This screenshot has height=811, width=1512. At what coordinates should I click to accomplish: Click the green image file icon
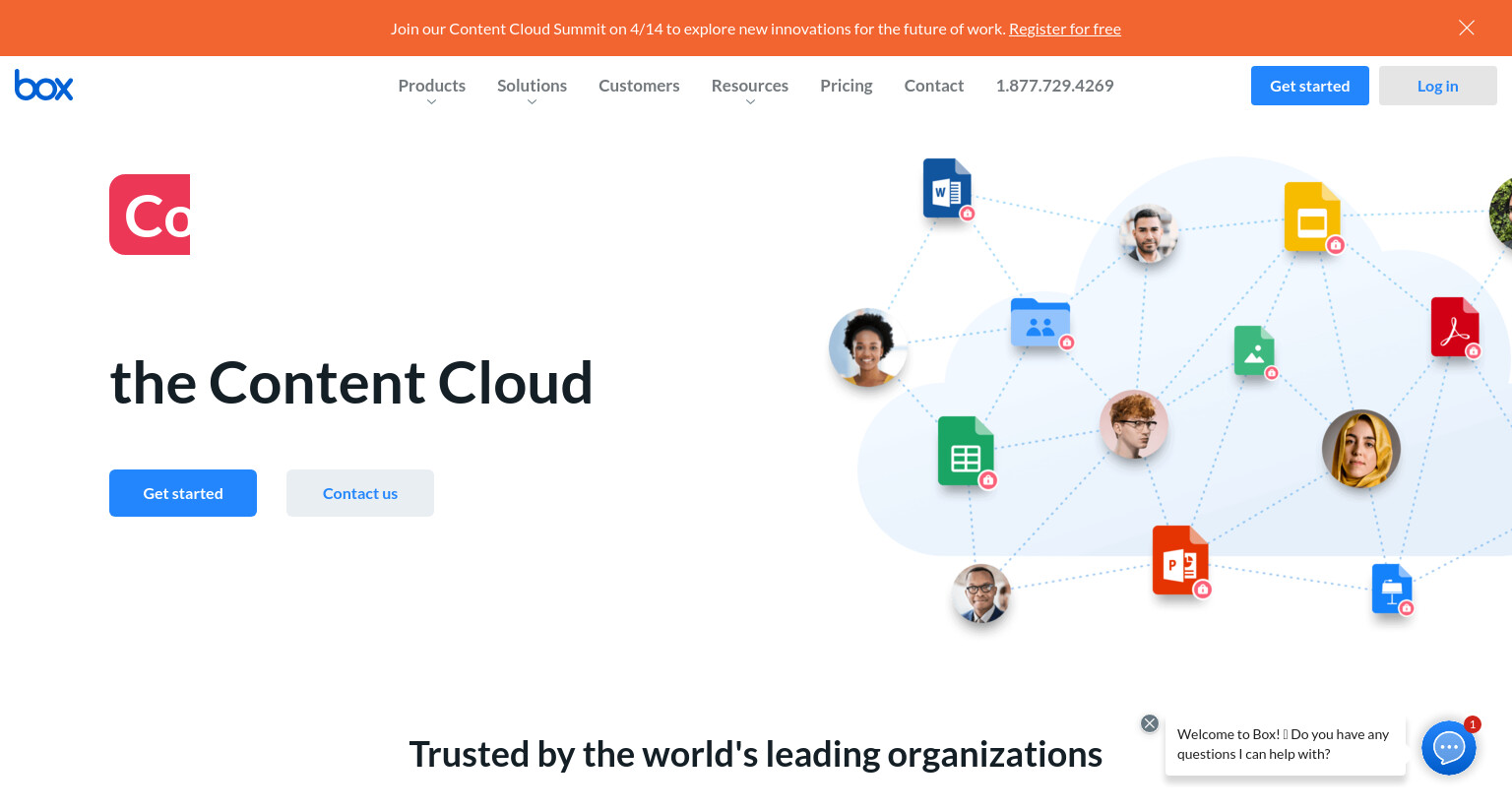point(1255,351)
